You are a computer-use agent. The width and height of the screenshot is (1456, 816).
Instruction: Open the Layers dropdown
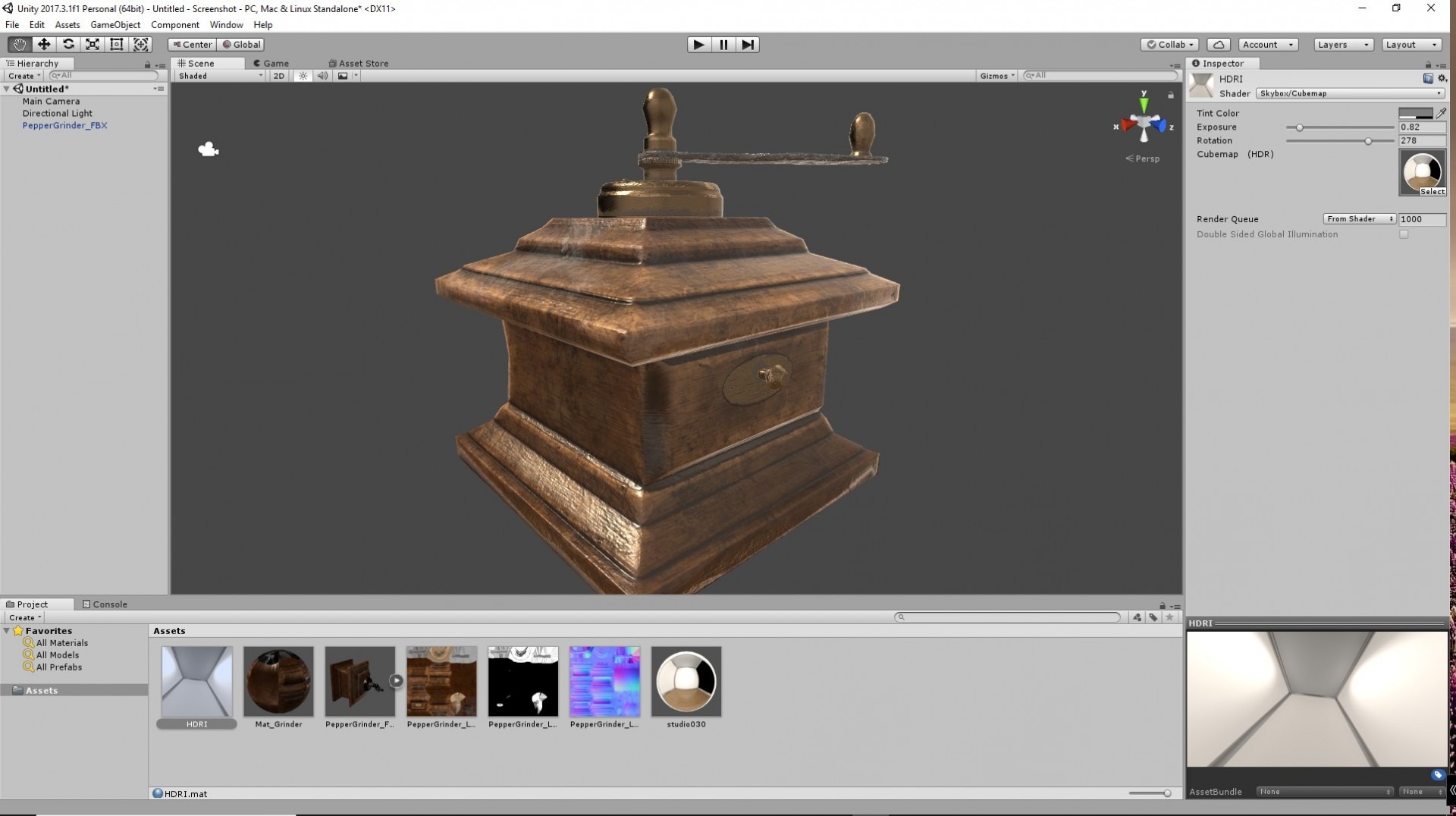1343,45
